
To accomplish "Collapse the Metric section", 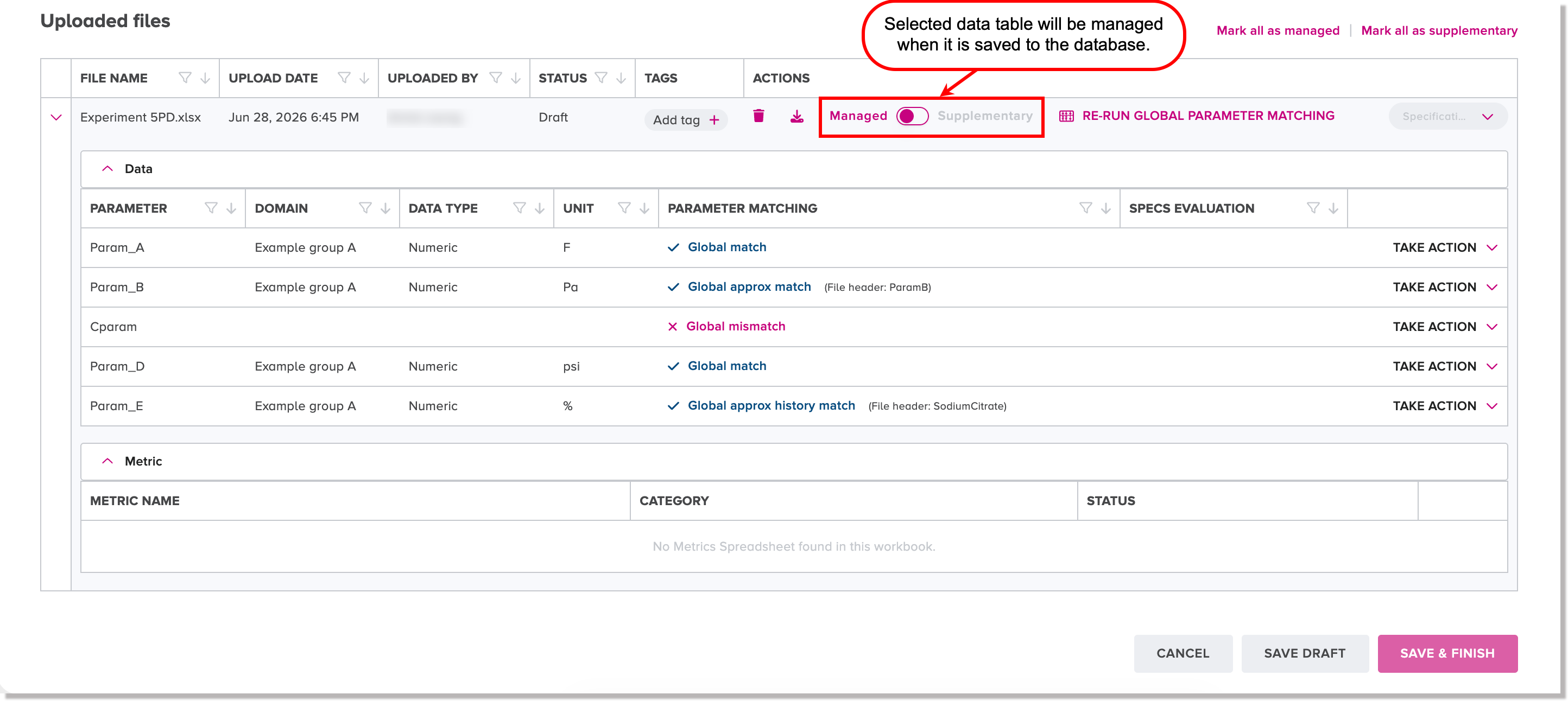I will click(107, 461).
